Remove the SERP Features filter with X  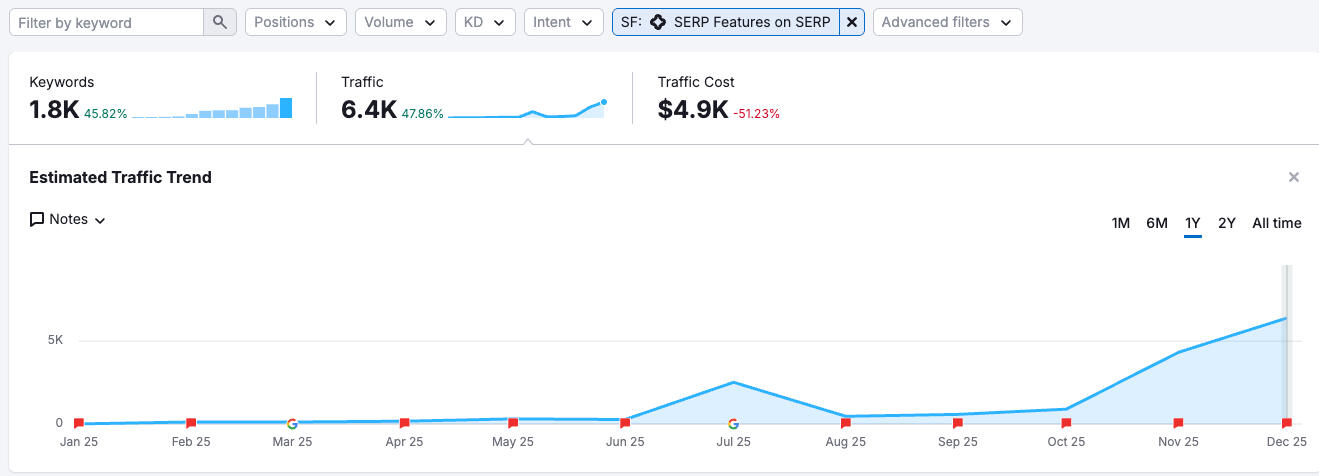click(852, 22)
